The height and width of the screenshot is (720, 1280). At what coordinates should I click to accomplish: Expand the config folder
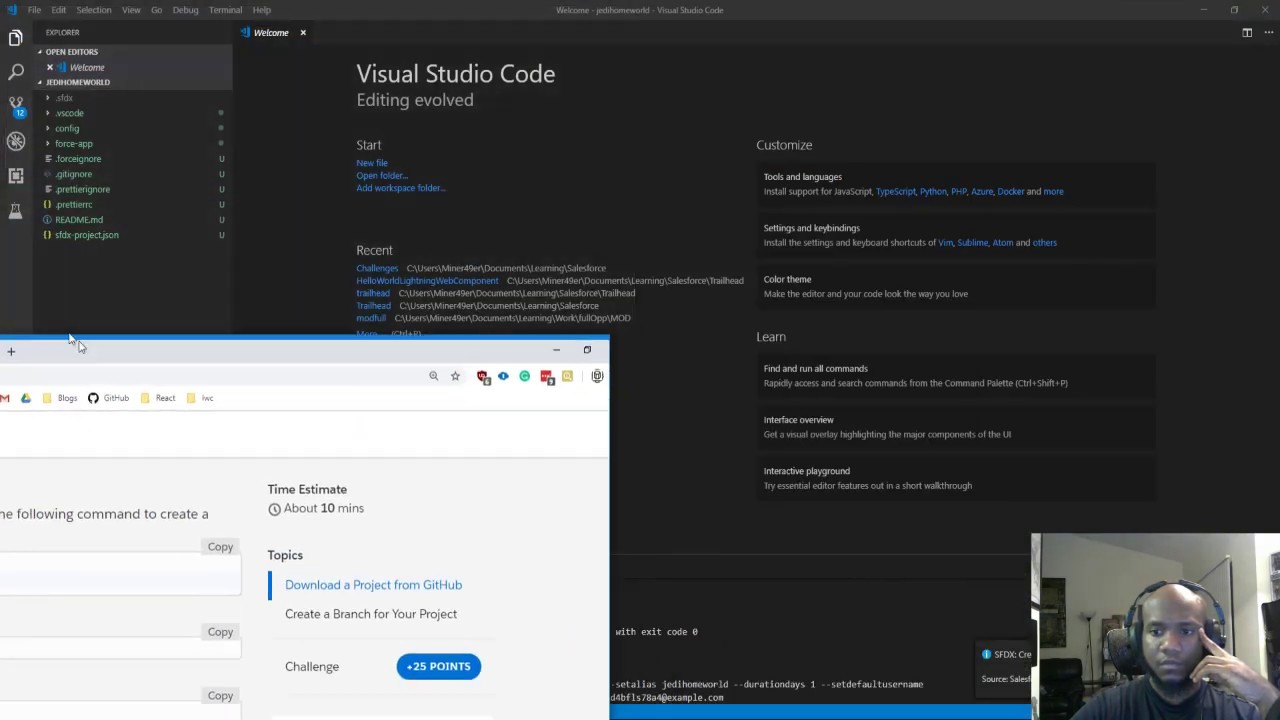click(67, 128)
